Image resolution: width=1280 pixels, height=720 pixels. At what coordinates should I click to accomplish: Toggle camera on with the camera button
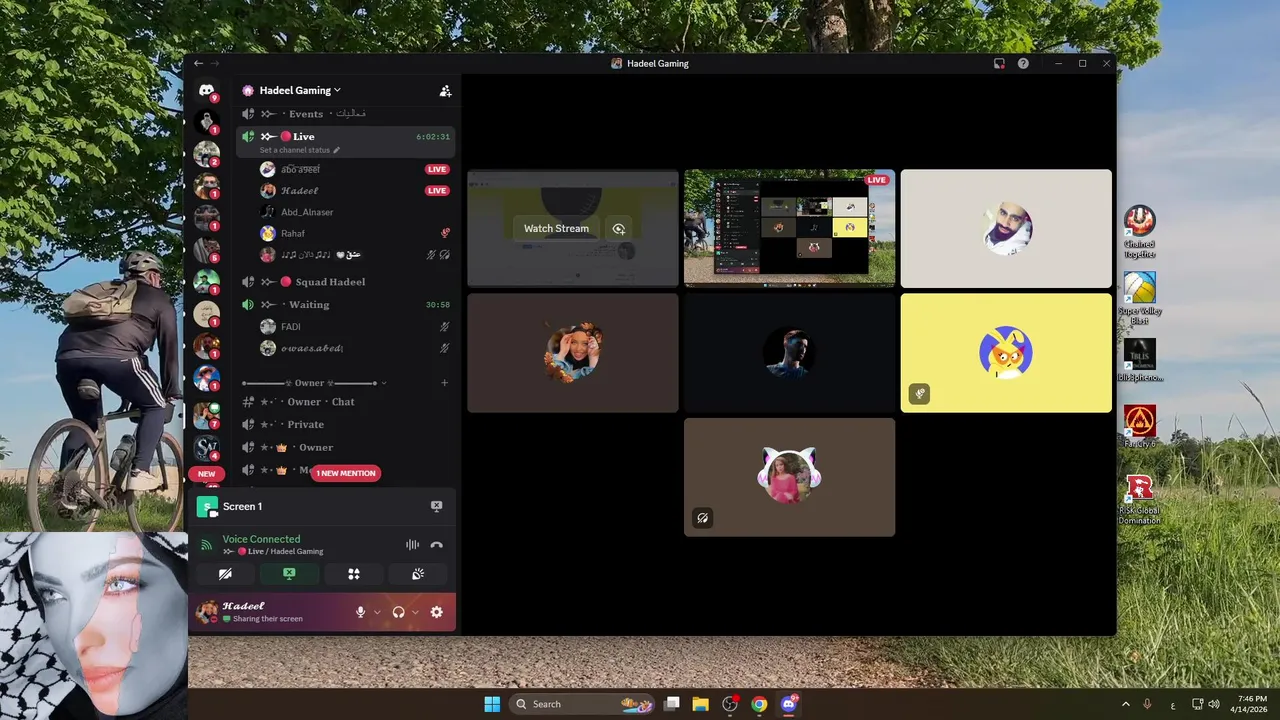225,574
